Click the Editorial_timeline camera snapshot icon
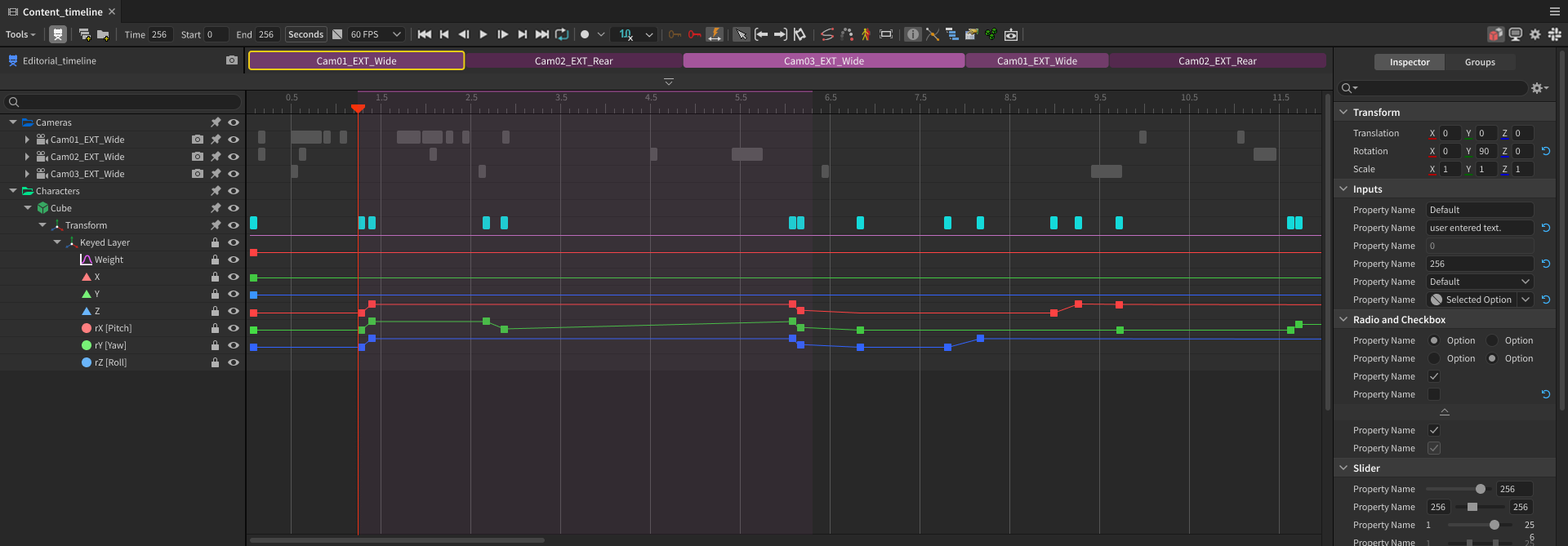Screen dimensions: 1568x546 pos(232,60)
